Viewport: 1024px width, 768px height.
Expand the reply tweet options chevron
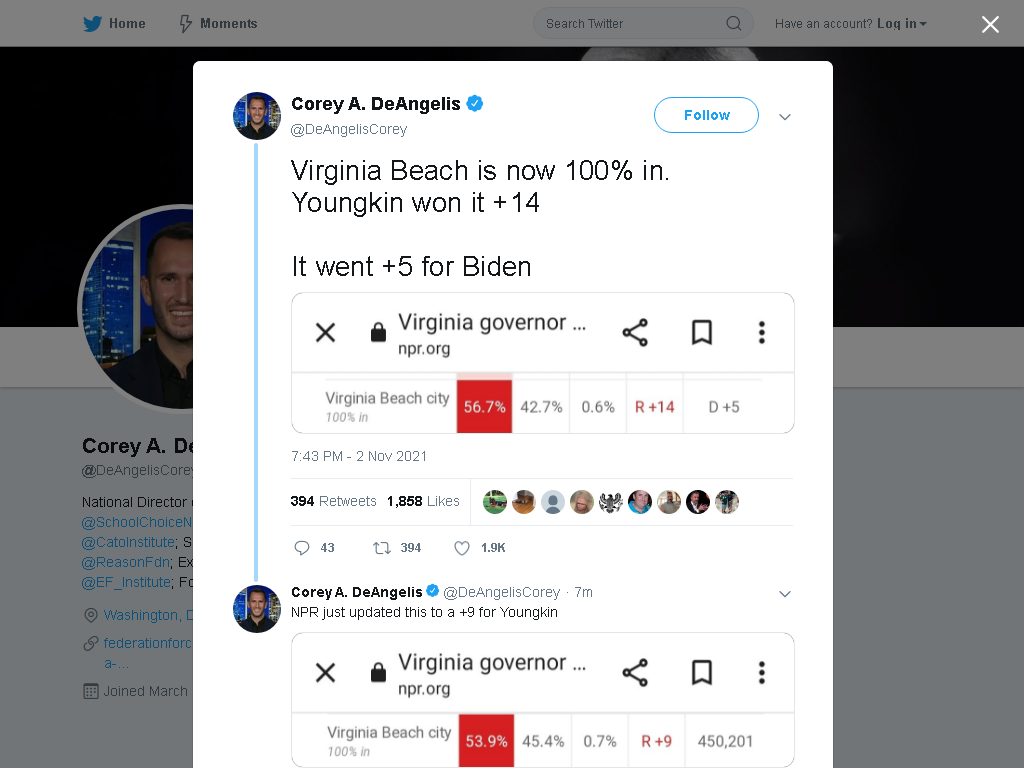pyautogui.click(x=784, y=594)
